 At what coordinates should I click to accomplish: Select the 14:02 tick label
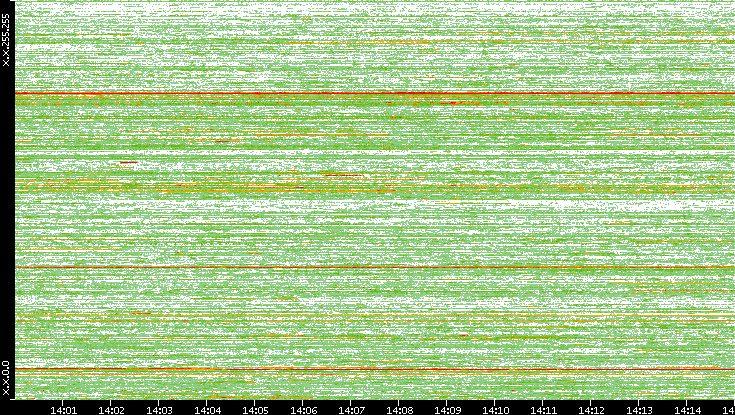tap(111, 410)
